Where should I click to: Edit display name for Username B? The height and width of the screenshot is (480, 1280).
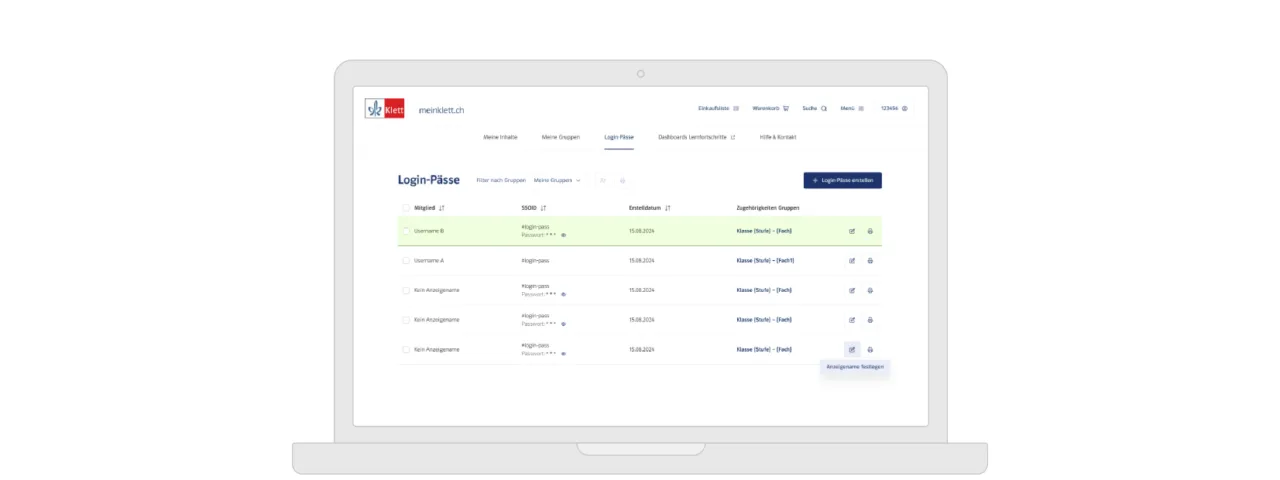(852, 231)
